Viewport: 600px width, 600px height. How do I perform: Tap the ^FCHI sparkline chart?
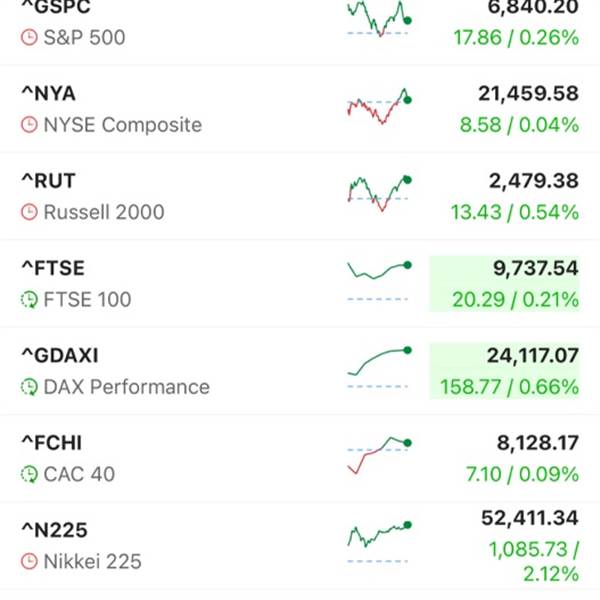click(378, 453)
